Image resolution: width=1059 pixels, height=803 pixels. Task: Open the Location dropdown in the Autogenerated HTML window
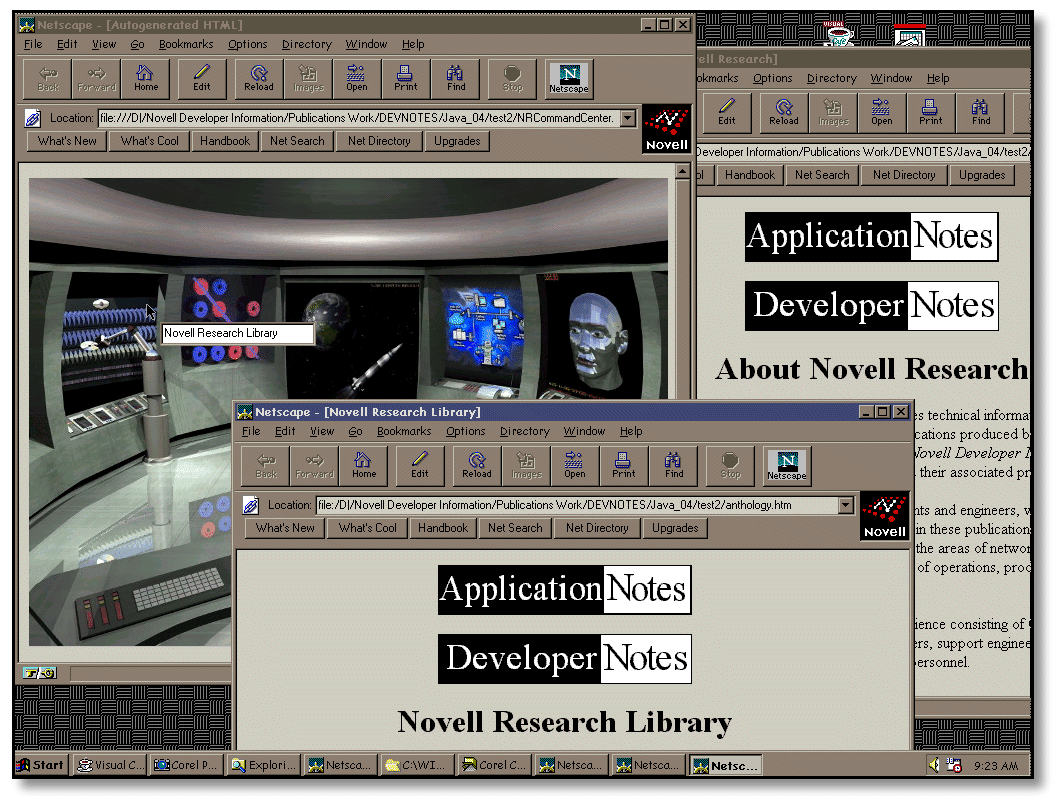coord(628,118)
